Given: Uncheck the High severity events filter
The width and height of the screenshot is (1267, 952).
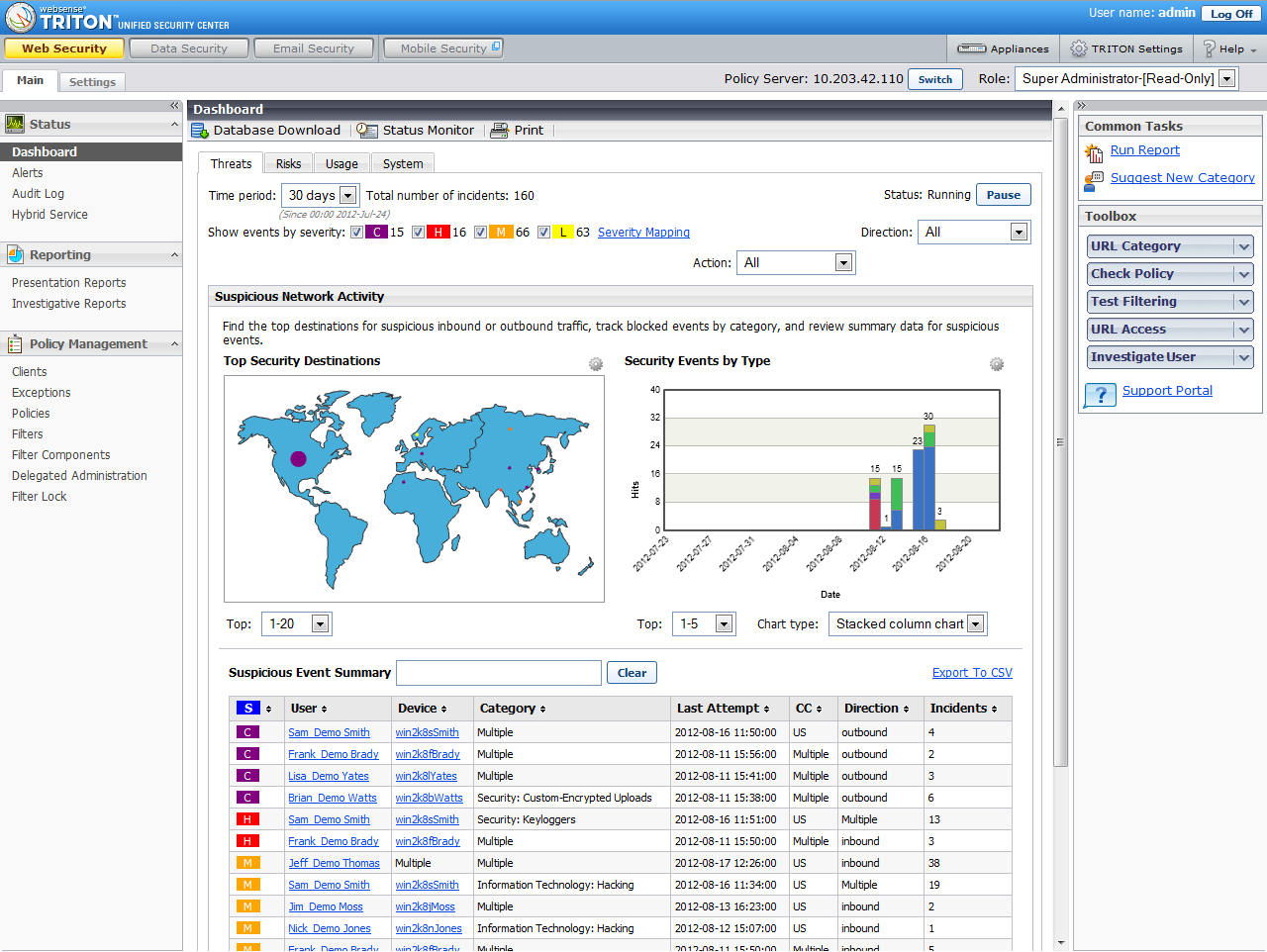Looking at the screenshot, I should [419, 232].
